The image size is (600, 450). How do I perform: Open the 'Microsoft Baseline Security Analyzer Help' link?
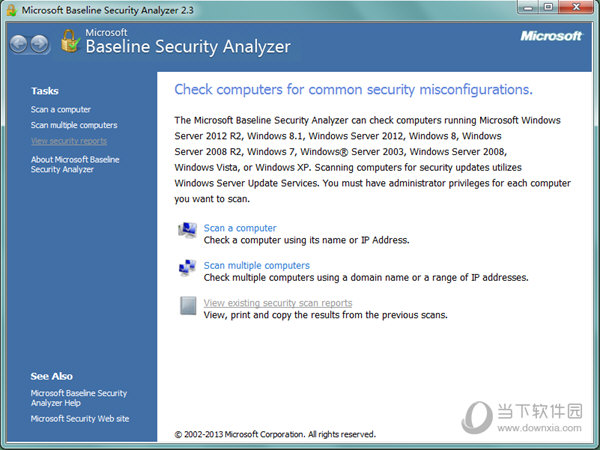tap(79, 398)
